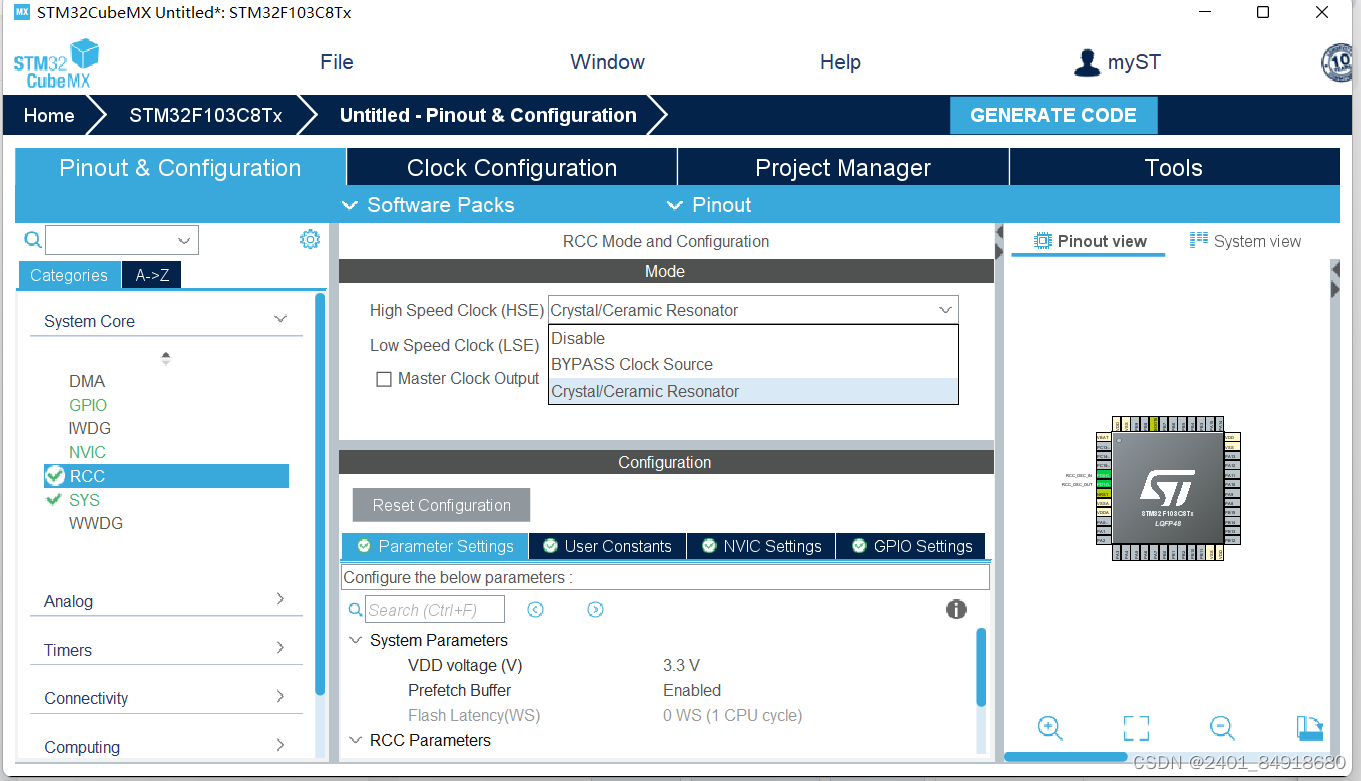
Task: Go to the Home breadcrumb
Action: click(x=49, y=115)
